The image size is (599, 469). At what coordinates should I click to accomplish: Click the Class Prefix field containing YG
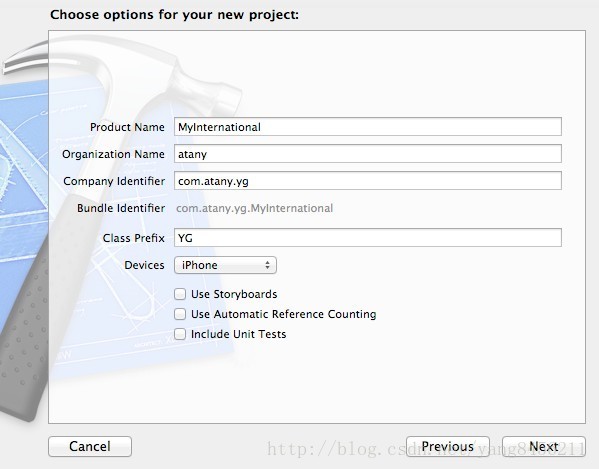click(367, 238)
